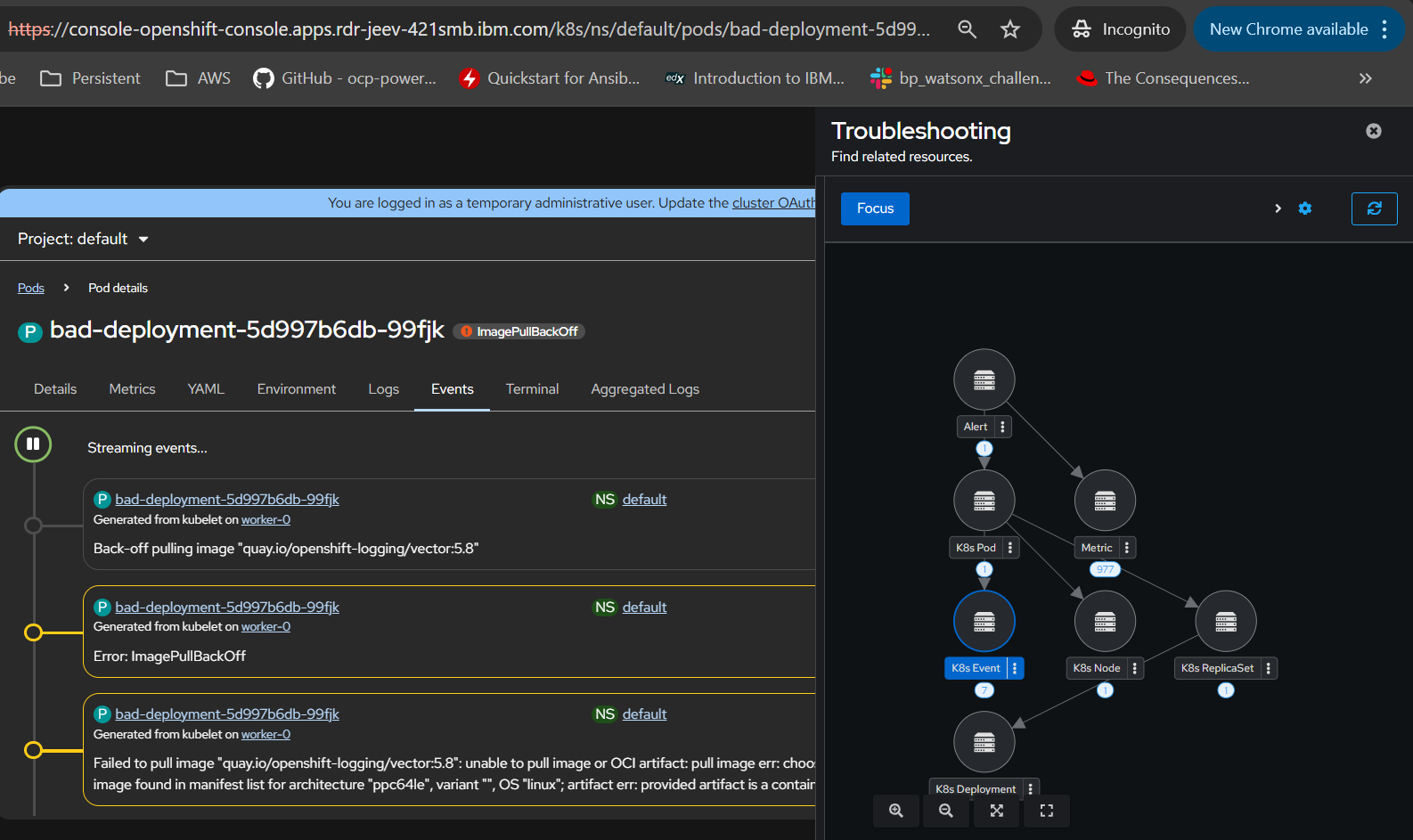Open pod link in Error: ImagePullBackOff event
1413x840 pixels.
click(227, 608)
